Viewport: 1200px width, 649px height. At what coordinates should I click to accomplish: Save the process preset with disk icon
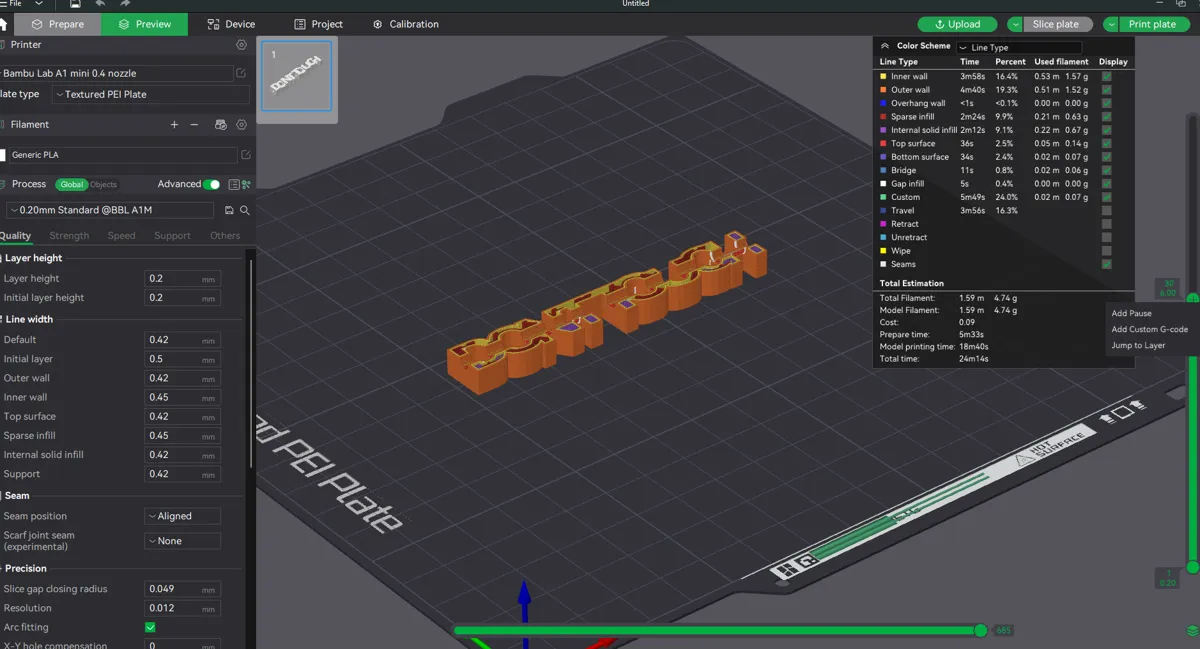[229, 211]
